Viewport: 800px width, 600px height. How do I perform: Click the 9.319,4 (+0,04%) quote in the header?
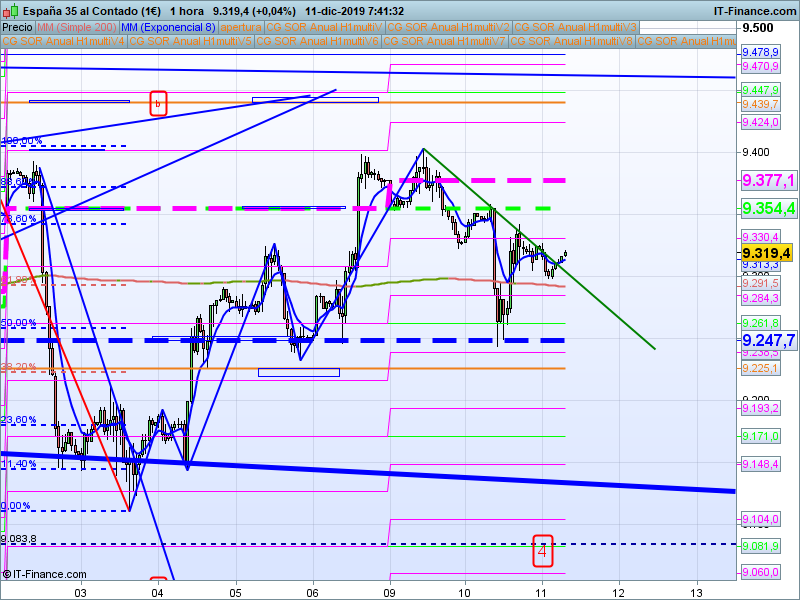coord(254,11)
